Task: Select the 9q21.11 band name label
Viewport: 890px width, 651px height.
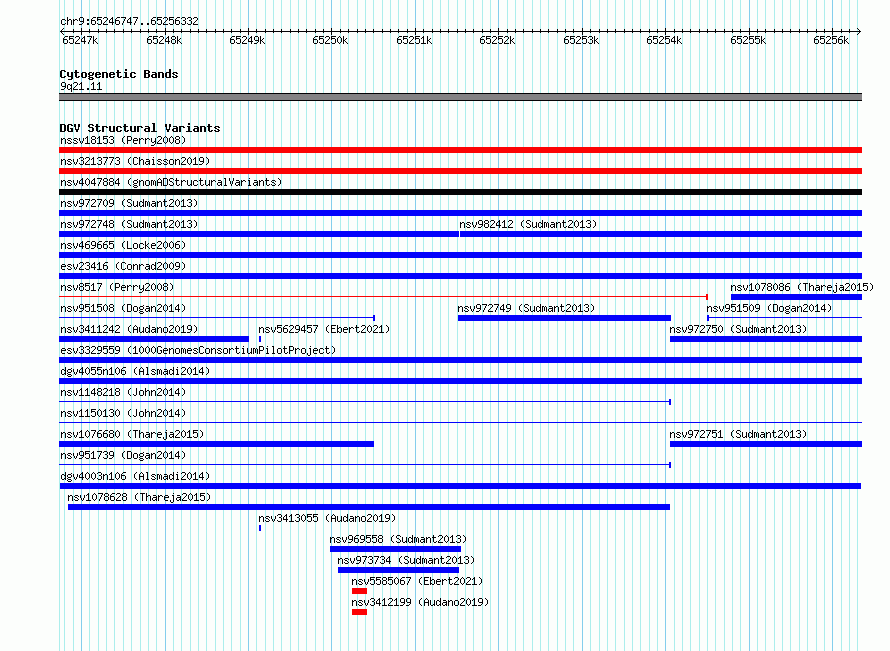Action: click(x=81, y=86)
